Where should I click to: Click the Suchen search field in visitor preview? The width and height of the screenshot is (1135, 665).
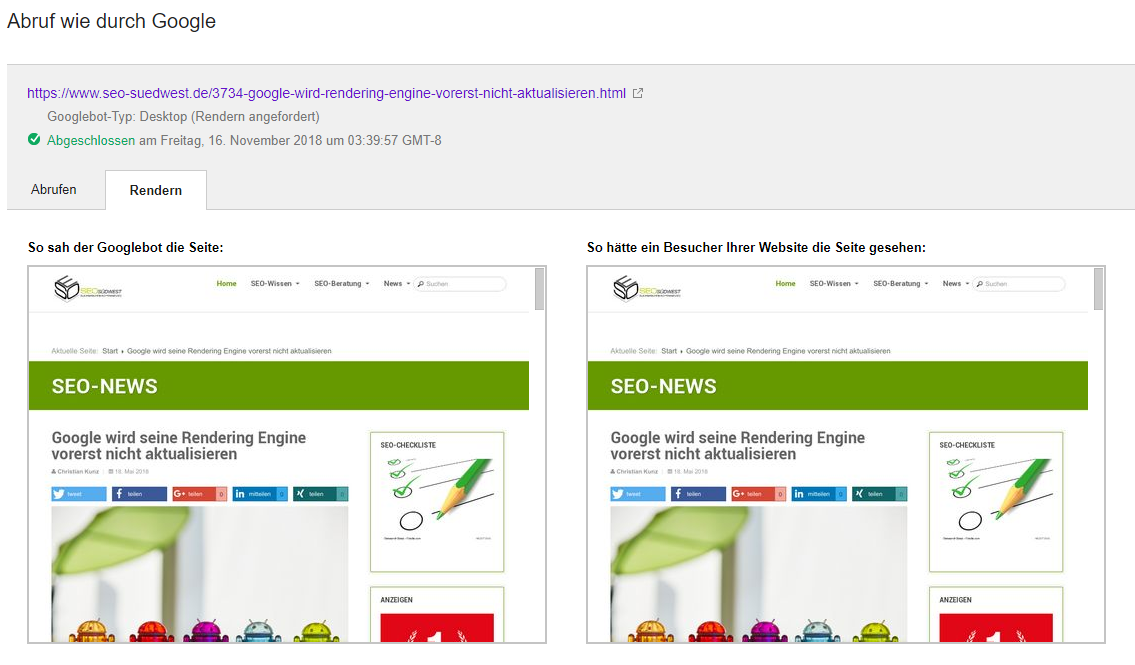pyautogui.click(x=1018, y=284)
